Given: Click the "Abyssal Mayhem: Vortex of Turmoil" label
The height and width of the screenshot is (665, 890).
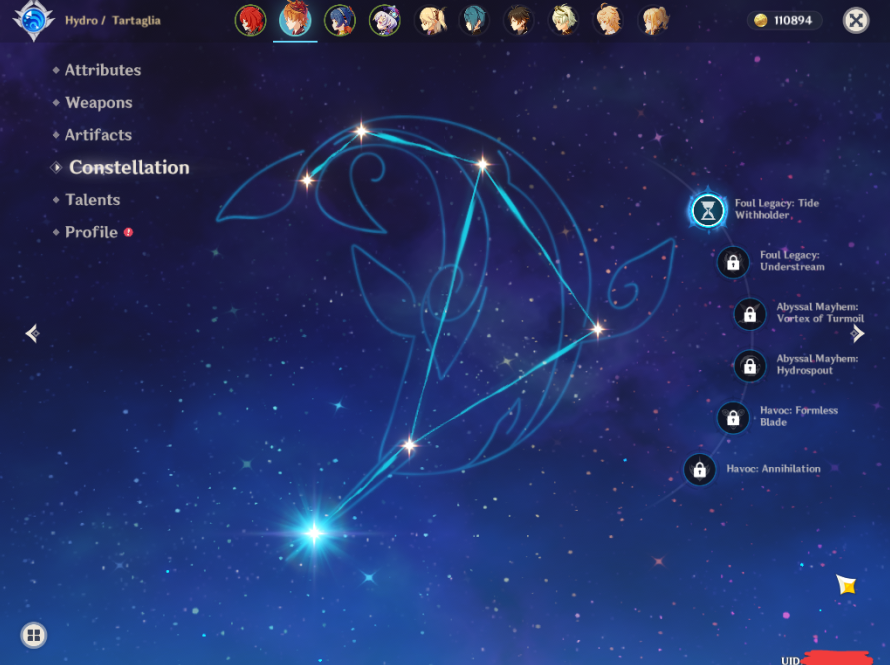Looking at the screenshot, I should pyautogui.click(x=820, y=313).
